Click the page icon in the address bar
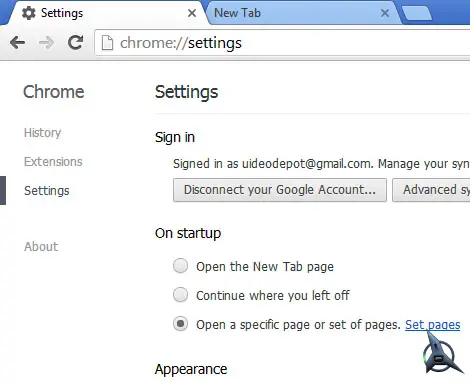Screen dimensions: 470x383 (x=107, y=43)
